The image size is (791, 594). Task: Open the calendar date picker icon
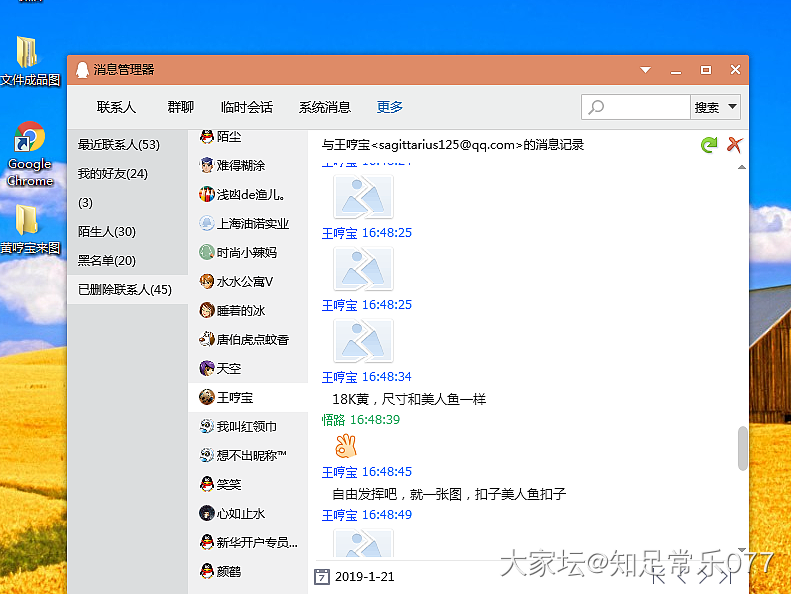pos(322,576)
